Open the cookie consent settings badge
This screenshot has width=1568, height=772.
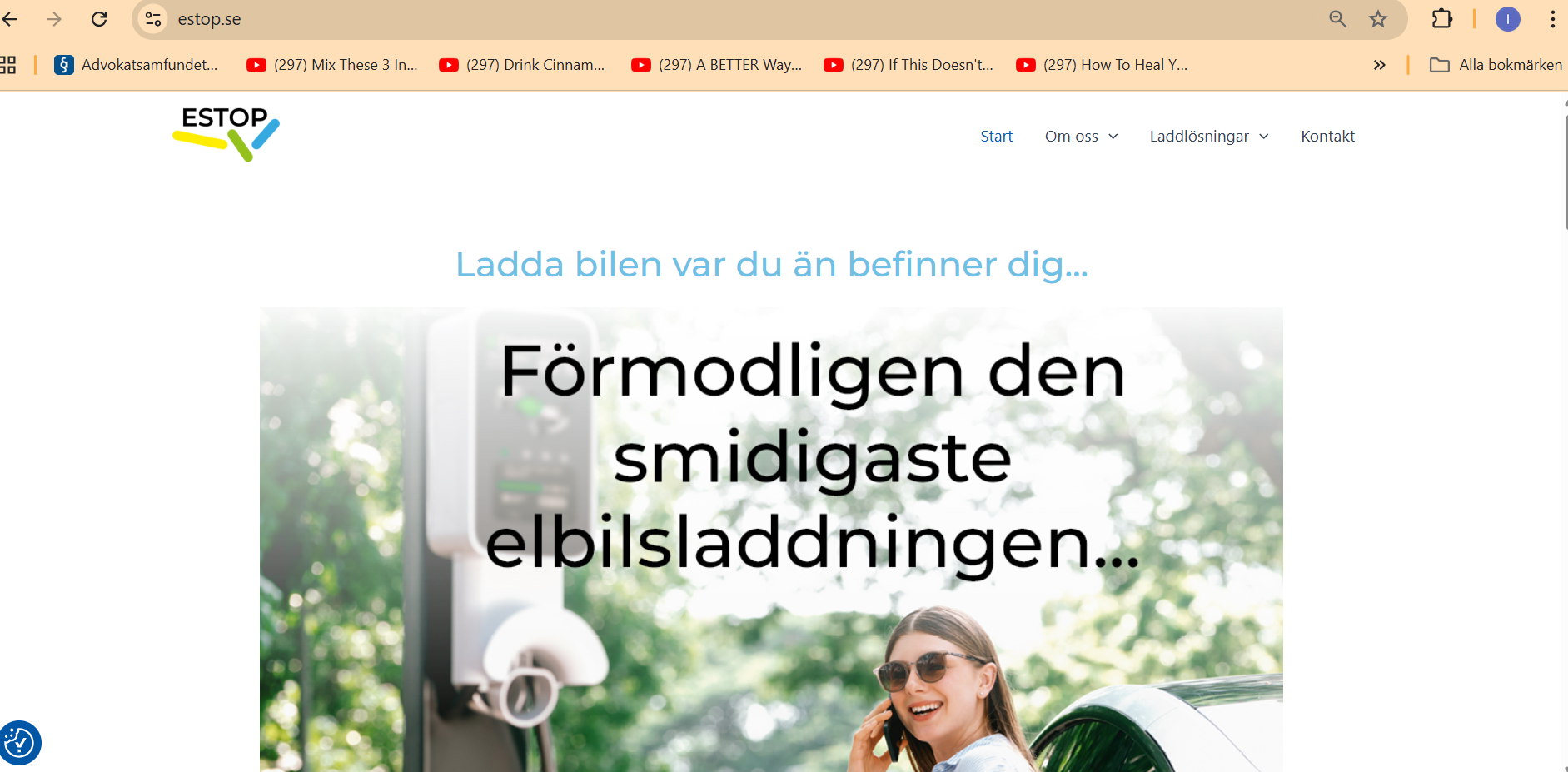[x=19, y=742]
